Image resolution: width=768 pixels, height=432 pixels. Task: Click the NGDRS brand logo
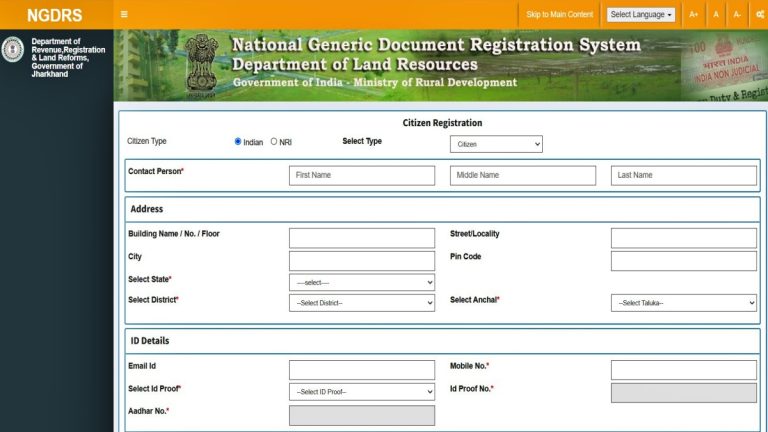point(55,15)
